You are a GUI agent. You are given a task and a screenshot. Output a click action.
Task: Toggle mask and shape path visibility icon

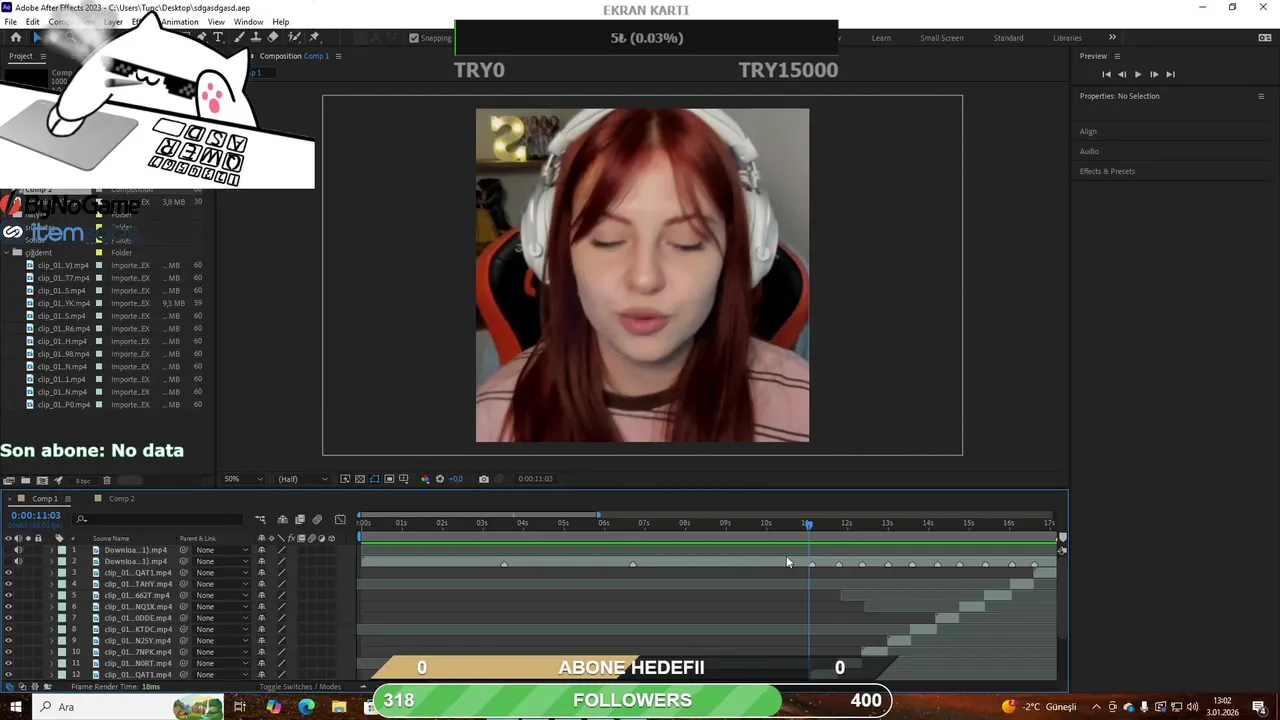click(x=374, y=479)
